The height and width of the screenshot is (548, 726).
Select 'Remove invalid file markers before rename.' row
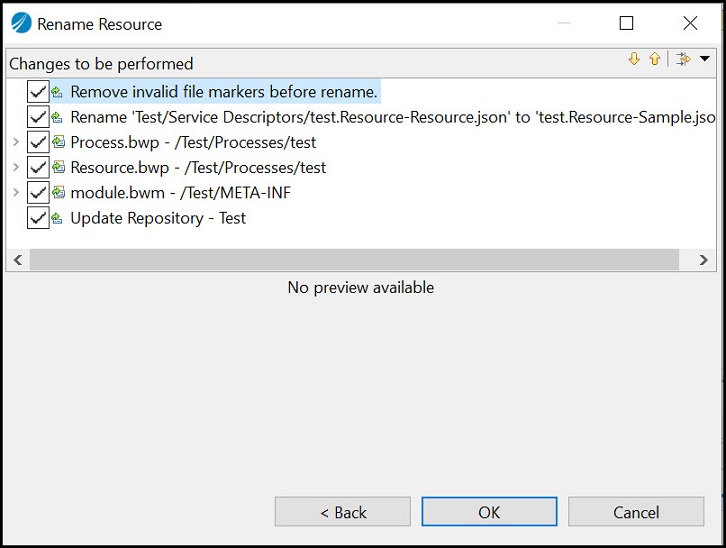(x=224, y=92)
